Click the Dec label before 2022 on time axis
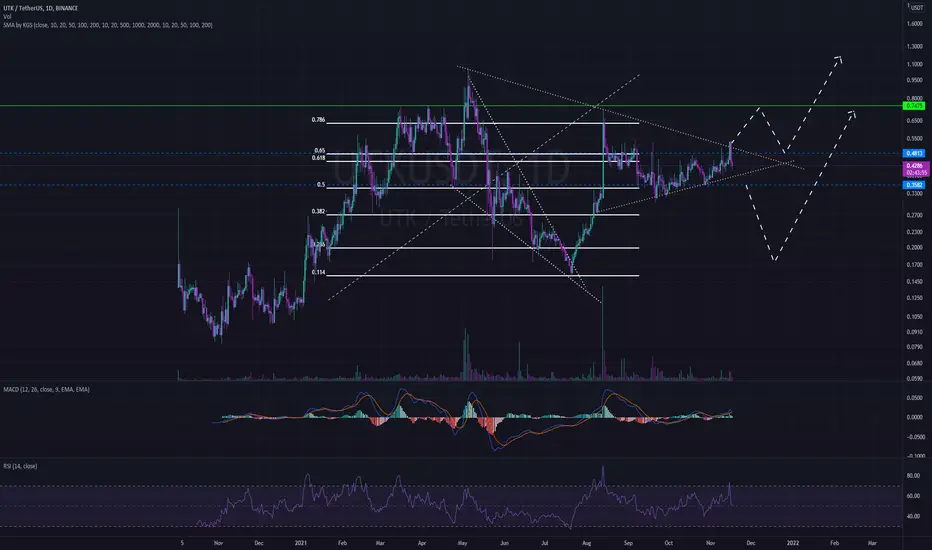The image size is (932, 550). pyautogui.click(x=751, y=543)
